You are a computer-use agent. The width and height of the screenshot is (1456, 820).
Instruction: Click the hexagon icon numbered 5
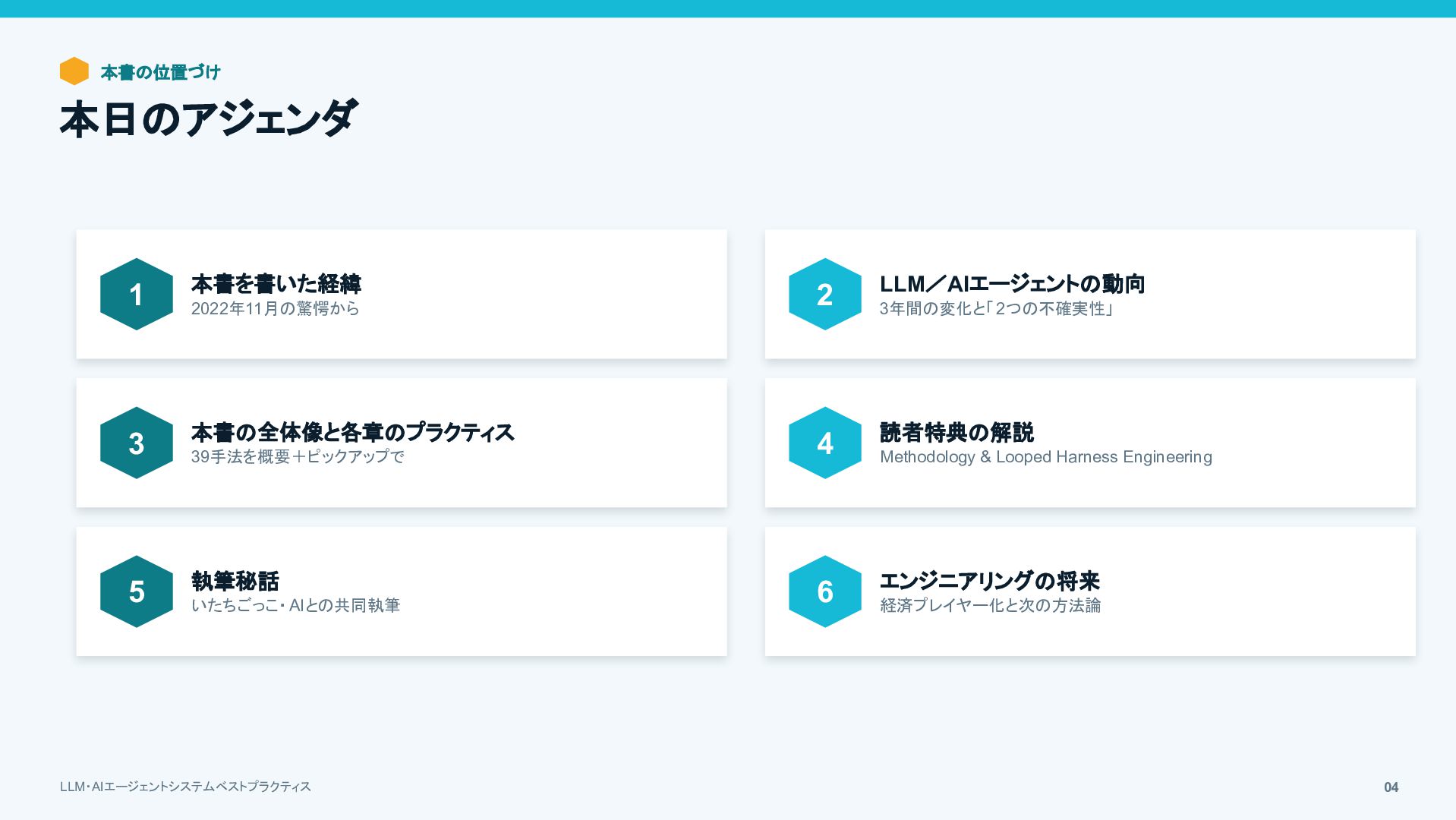(x=137, y=591)
